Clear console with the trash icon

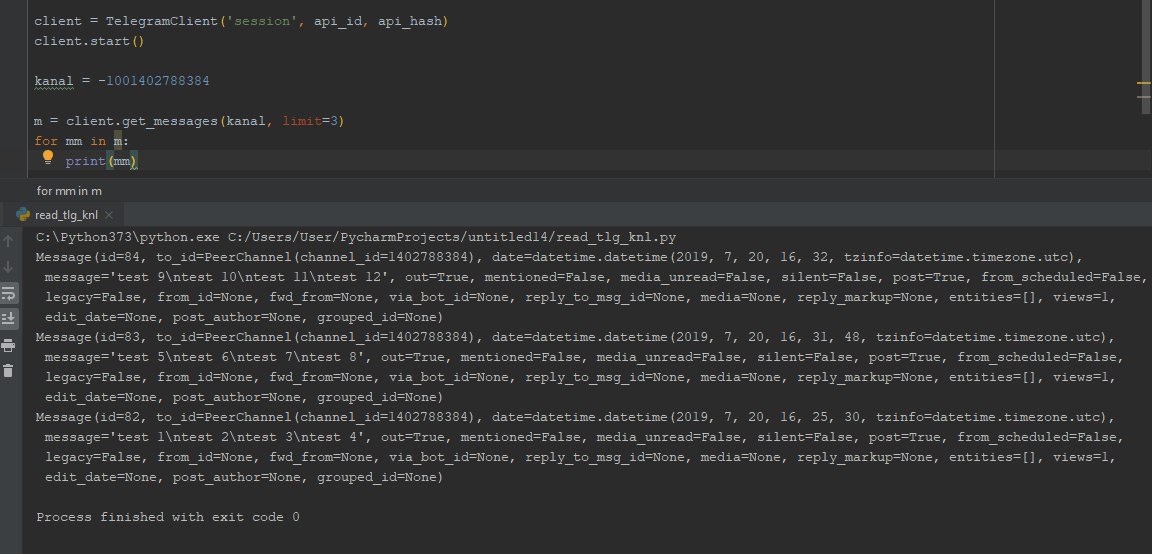(x=8, y=370)
